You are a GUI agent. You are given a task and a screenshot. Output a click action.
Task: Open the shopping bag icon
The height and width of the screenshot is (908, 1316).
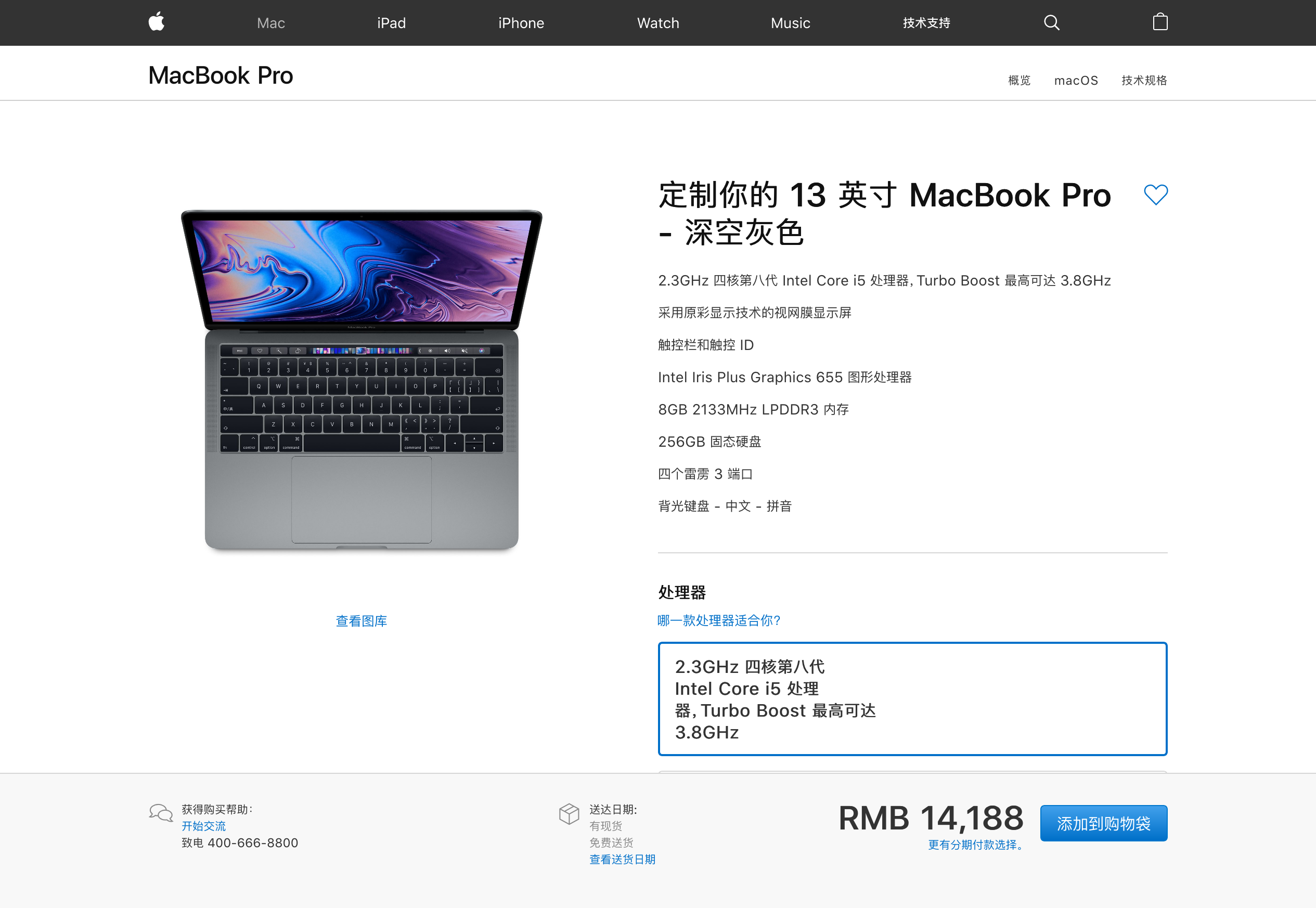[1160, 22]
